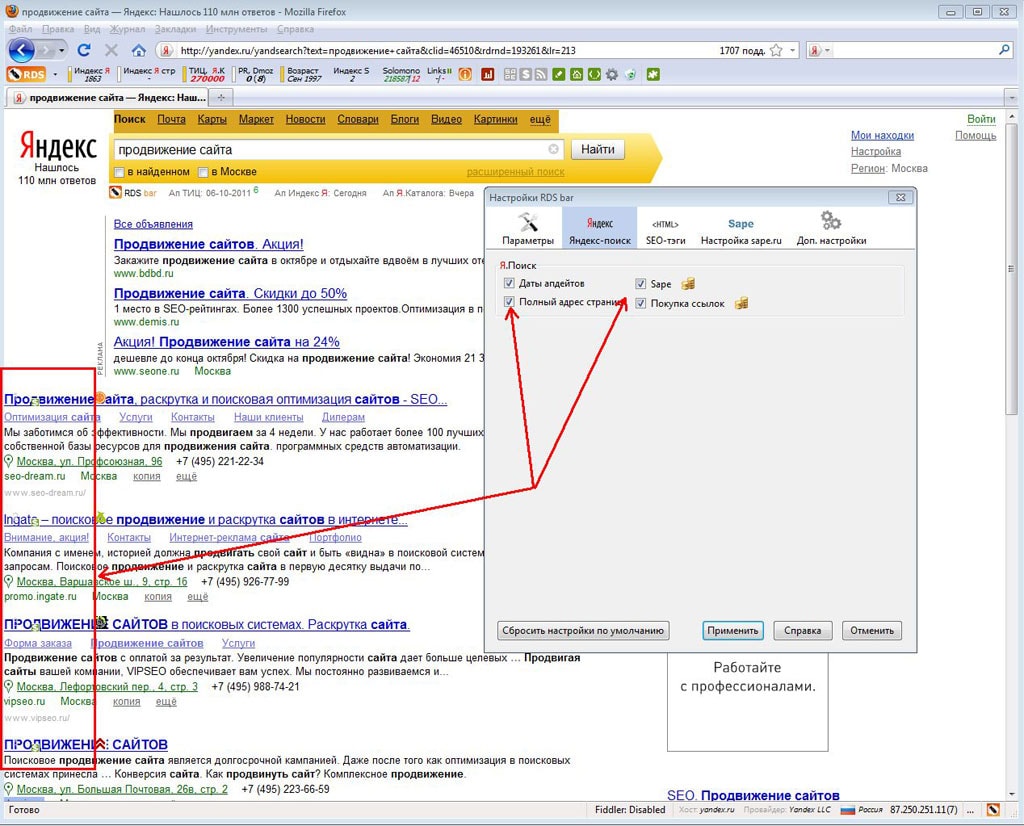Image resolution: width=1024 pixels, height=826 pixels.
Task: Open the back/forward history dropdown arrow
Action: click(62, 50)
